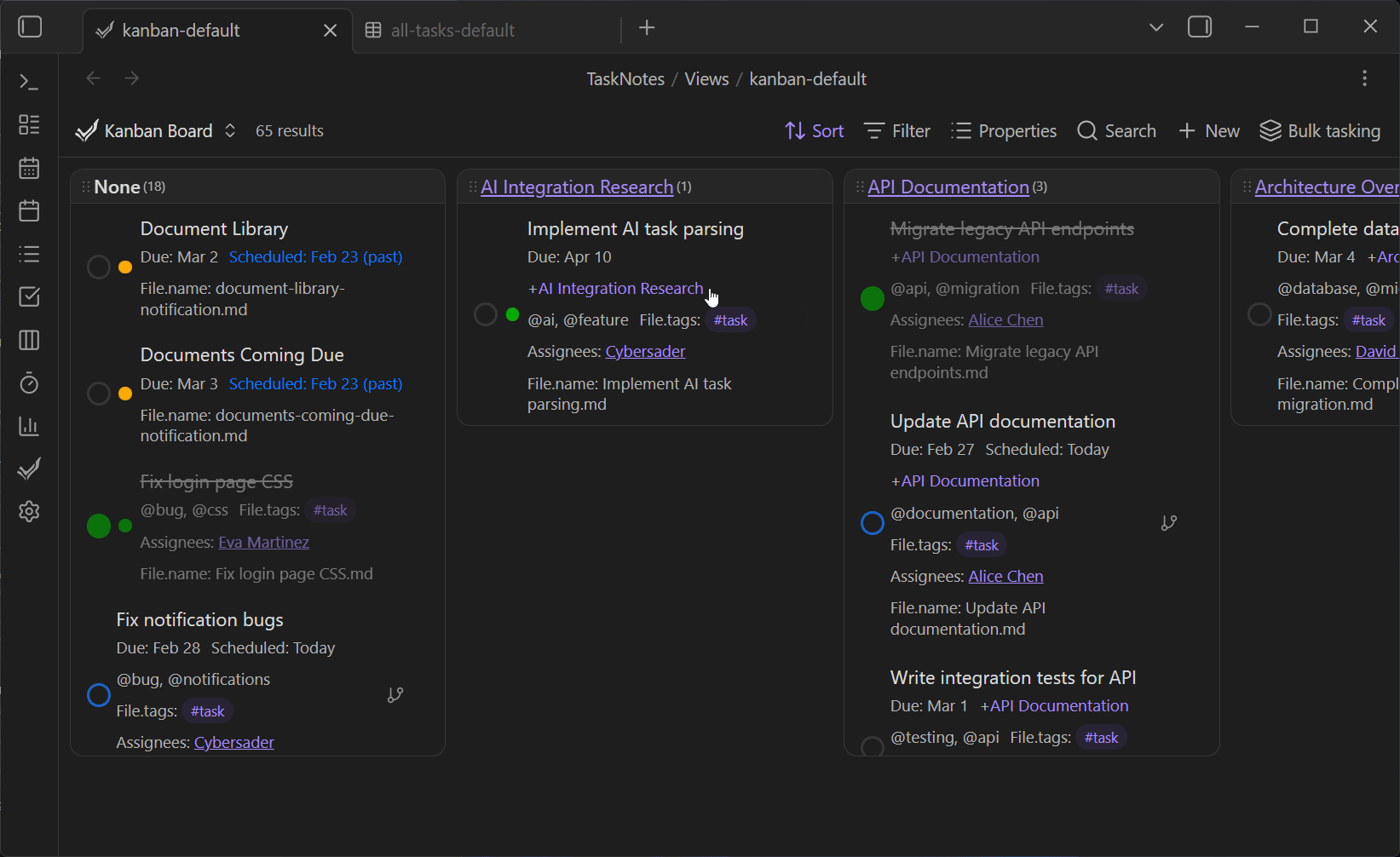Open the tab list dropdown chevron
This screenshot has width=1400, height=857.
pos(1155,27)
